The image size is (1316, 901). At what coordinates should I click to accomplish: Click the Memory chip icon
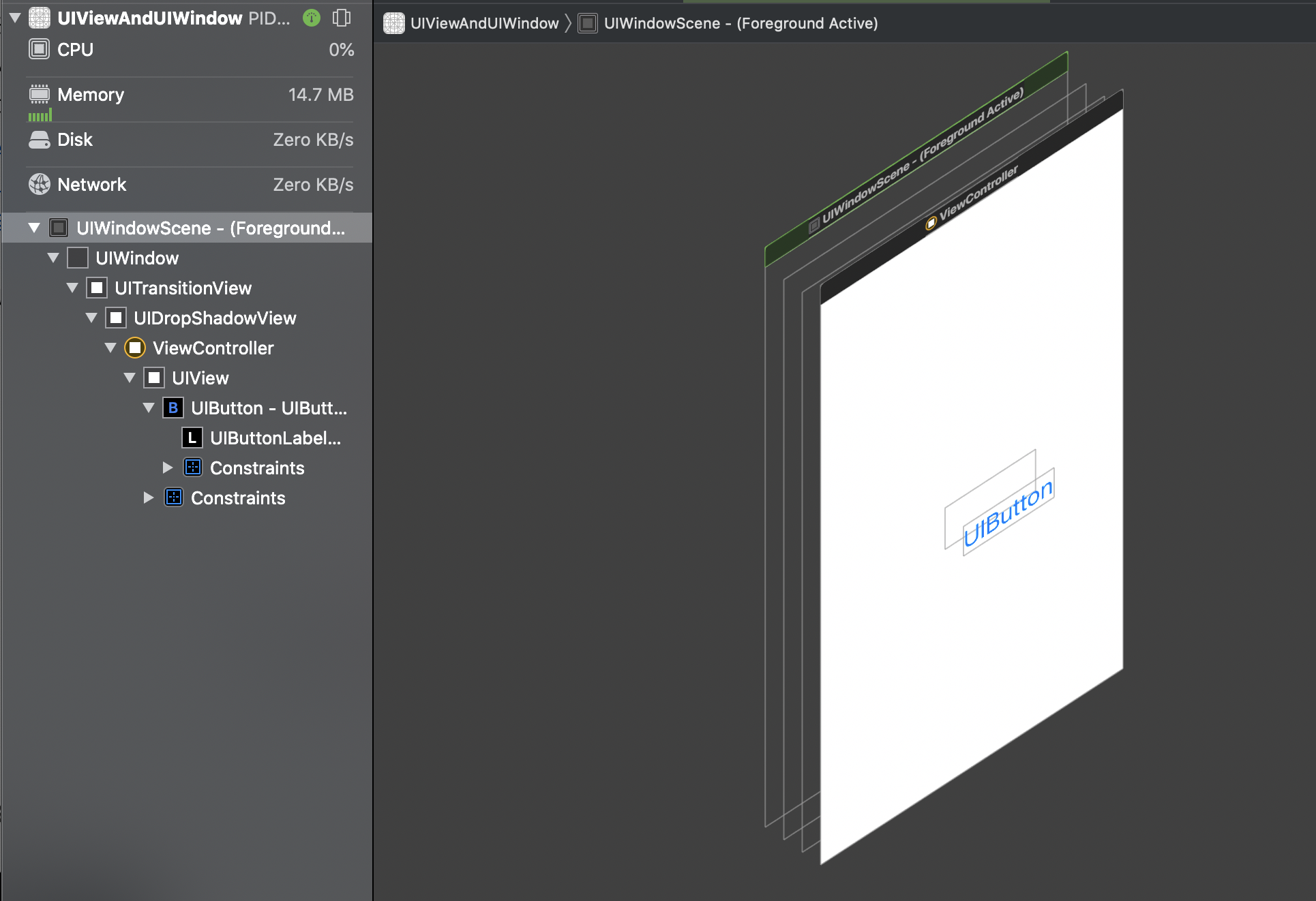pyautogui.click(x=40, y=94)
